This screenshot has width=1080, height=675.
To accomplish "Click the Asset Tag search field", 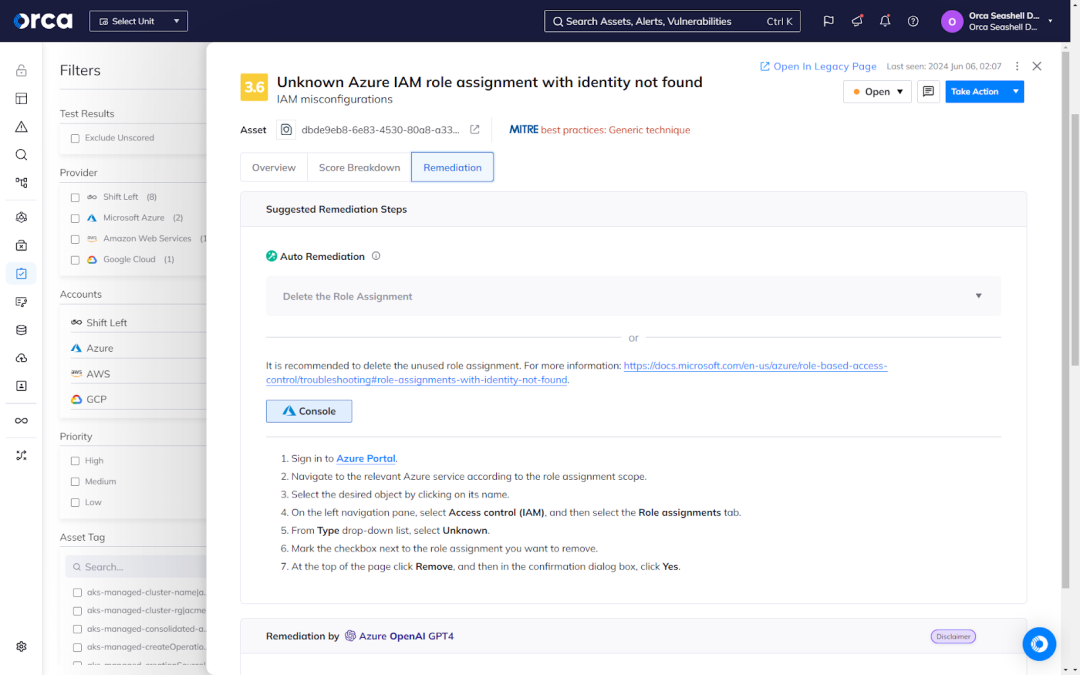I will click(x=136, y=567).
